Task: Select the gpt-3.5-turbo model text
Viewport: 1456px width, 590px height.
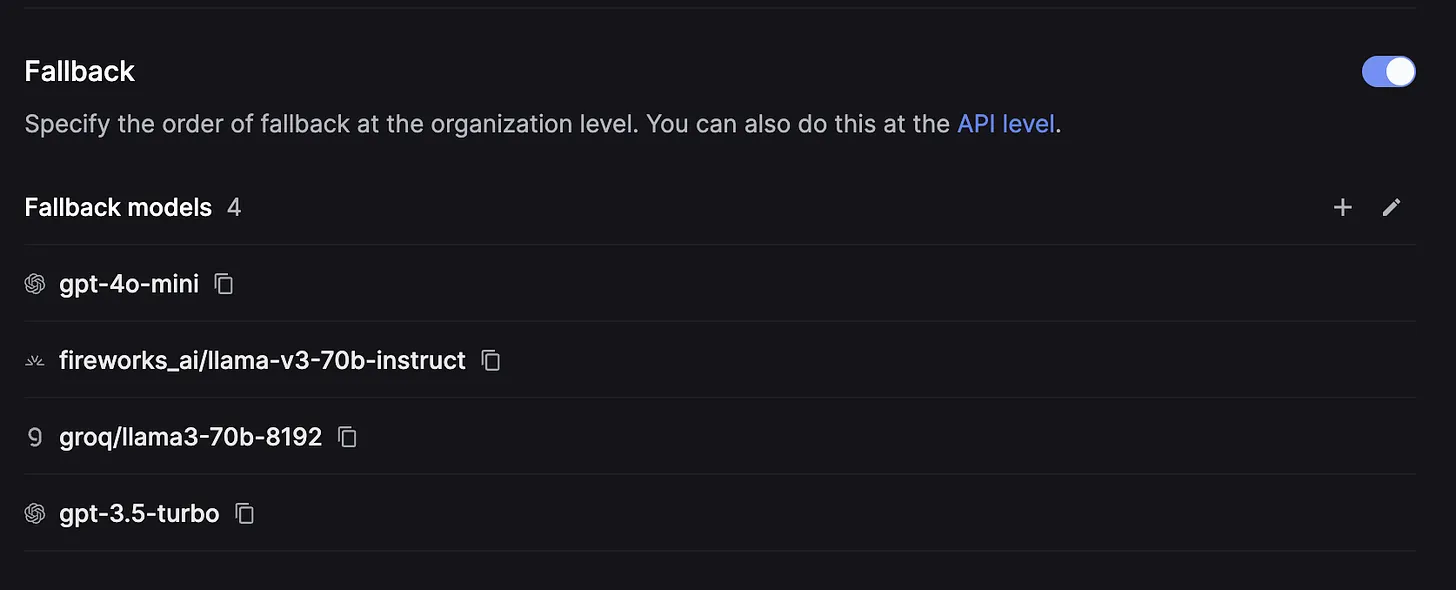Action: 139,514
